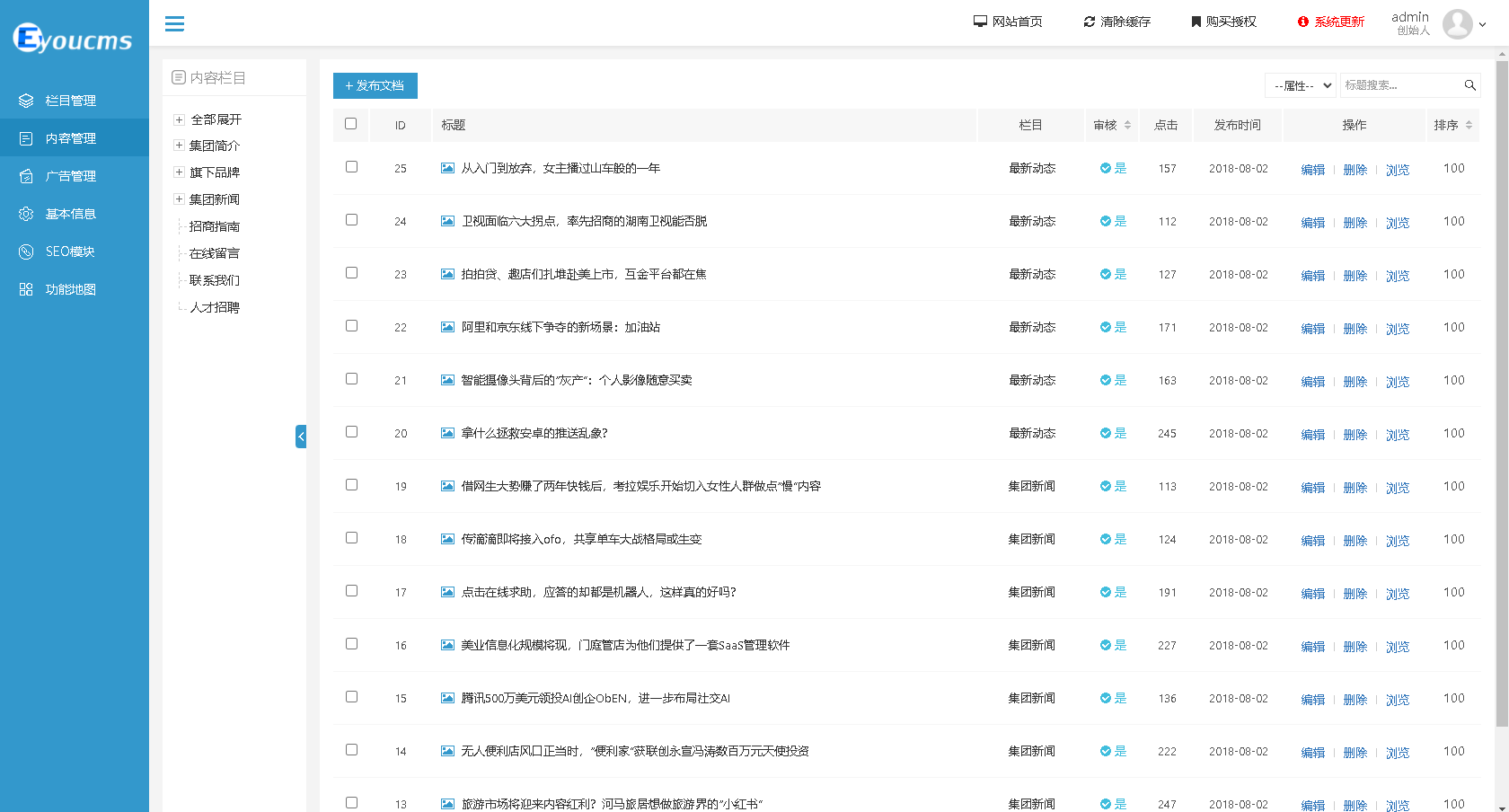Click the approved check icon in row 20
Screen dimensions: 1509x812
click(x=1106, y=433)
